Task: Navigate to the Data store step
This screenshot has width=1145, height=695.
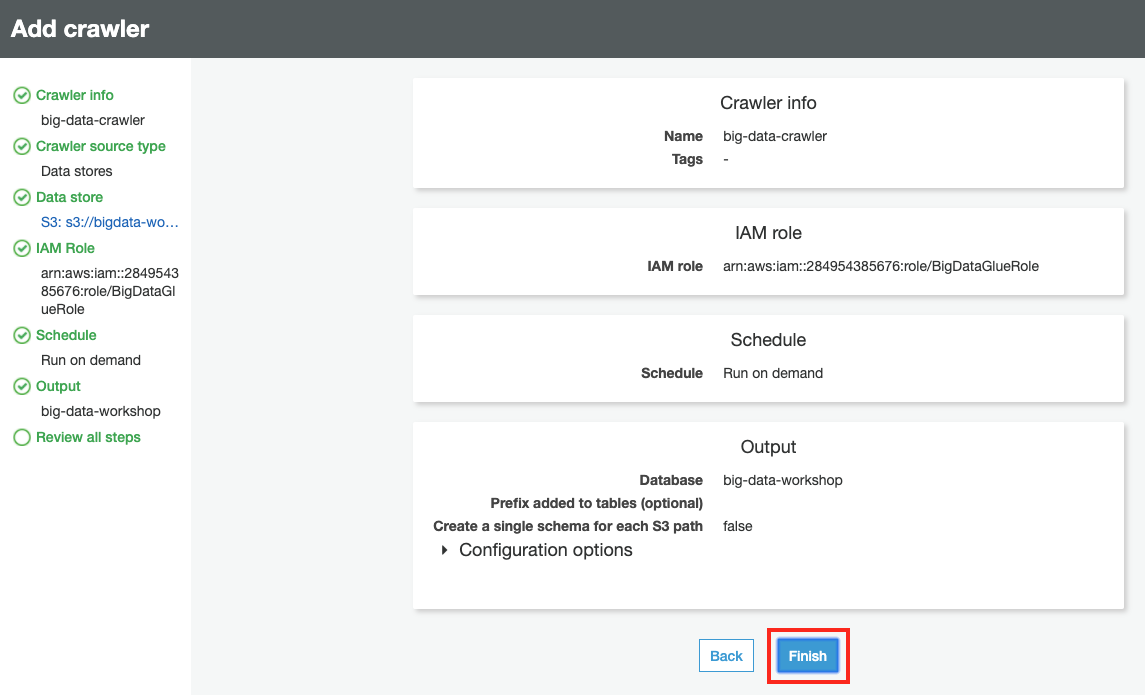Action: coord(69,197)
